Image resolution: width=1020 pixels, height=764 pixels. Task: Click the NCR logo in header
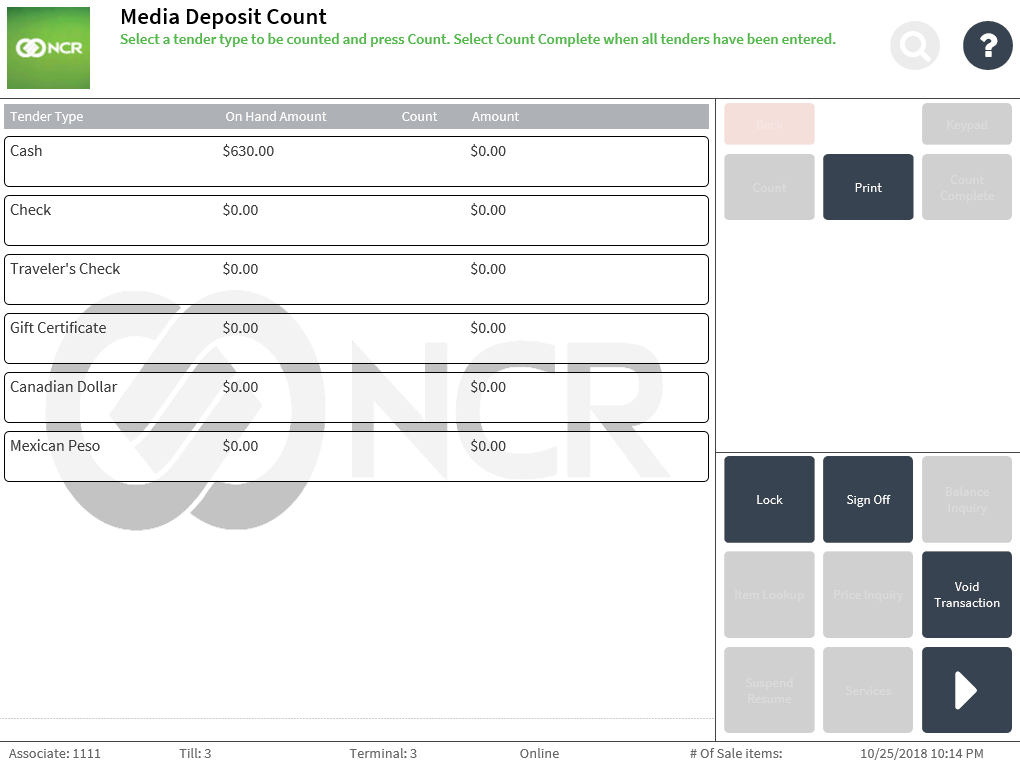[x=48, y=48]
